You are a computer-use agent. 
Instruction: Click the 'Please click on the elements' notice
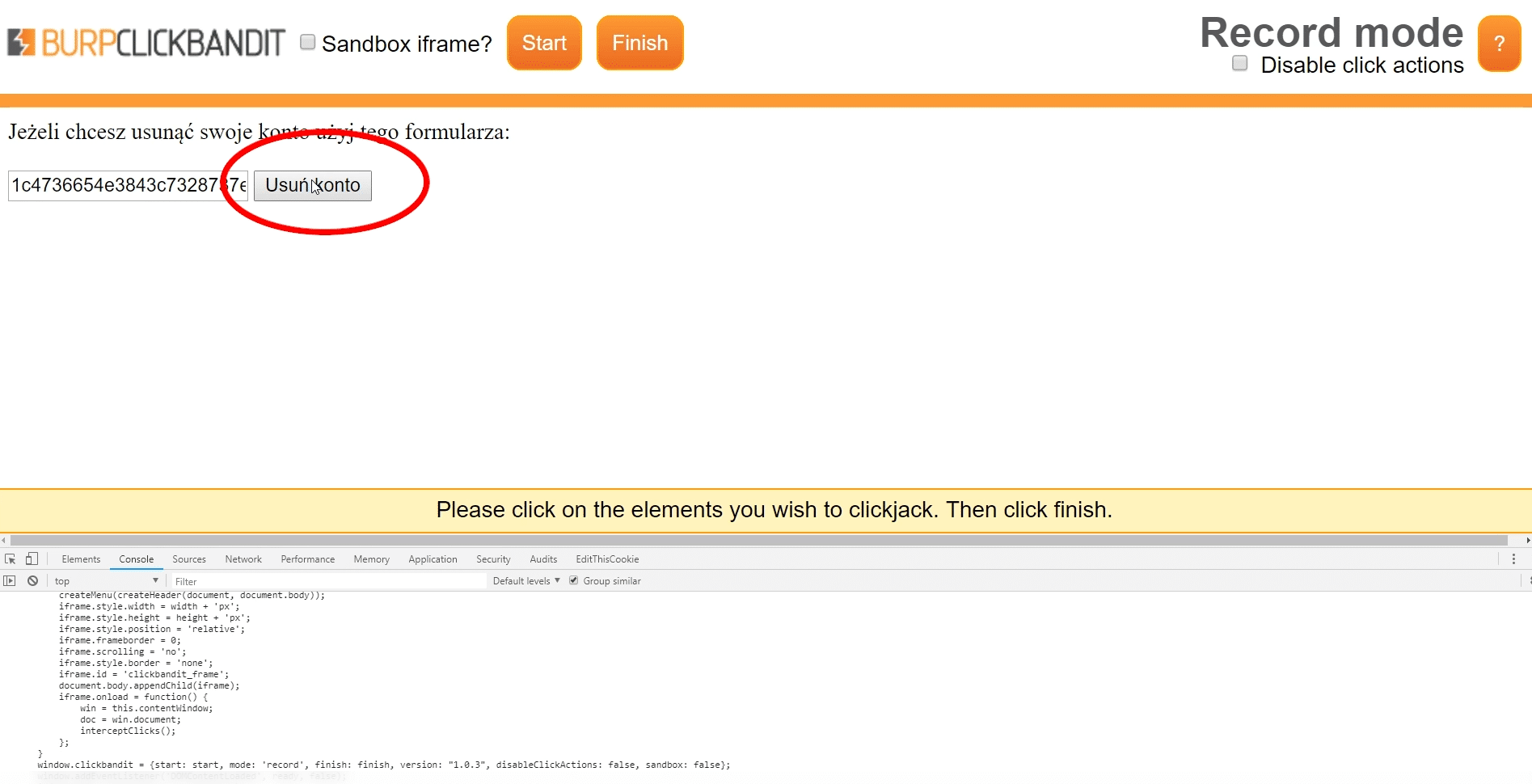pyautogui.click(x=774, y=510)
